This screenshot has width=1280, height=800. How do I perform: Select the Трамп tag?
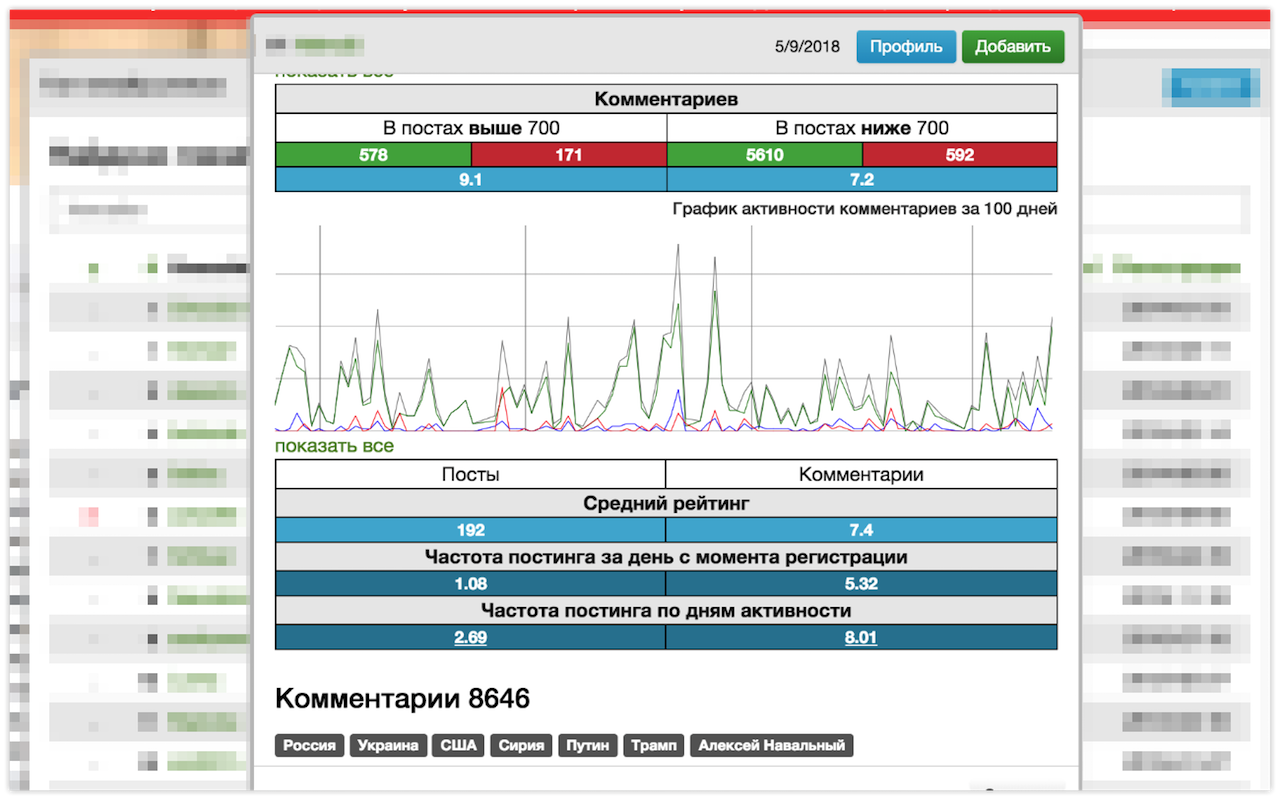coord(653,745)
